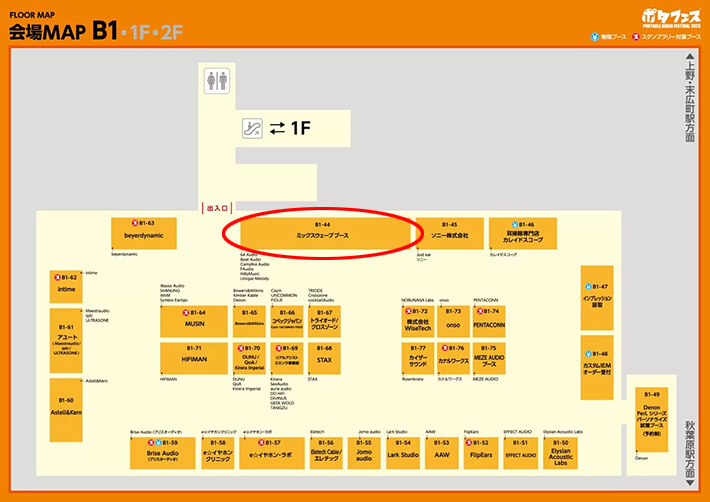Click the stamp icon on B1-69 booth
The height and width of the screenshot is (502, 710).
pos(278,348)
